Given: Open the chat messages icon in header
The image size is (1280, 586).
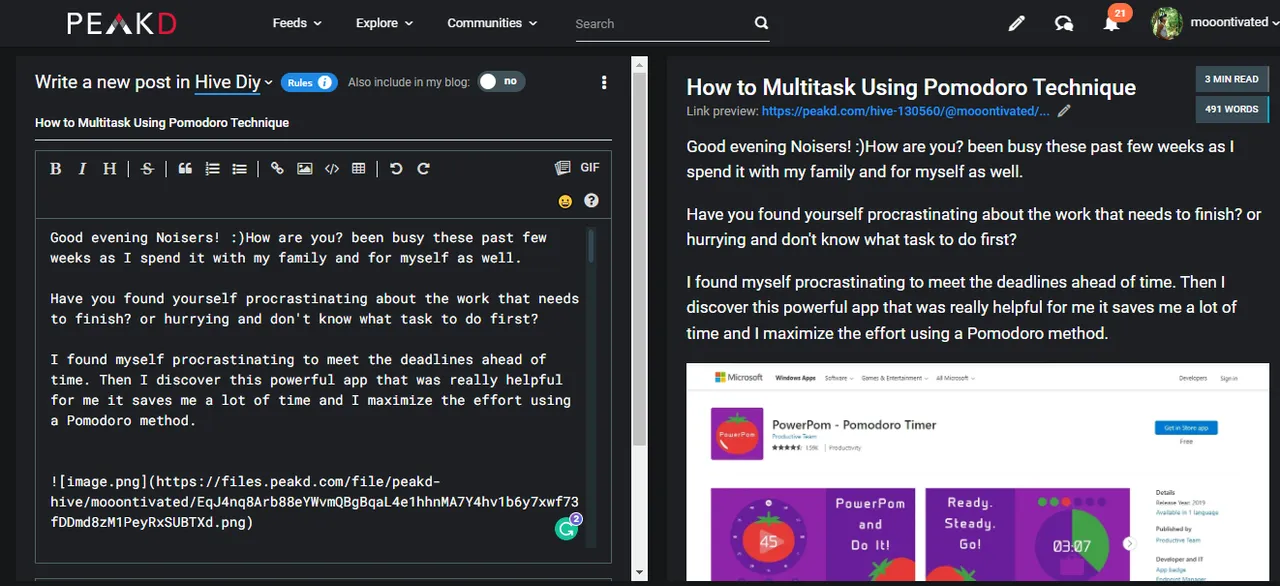Looking at the screenshot, I should pyautogui.click(x=1064, y=23).
